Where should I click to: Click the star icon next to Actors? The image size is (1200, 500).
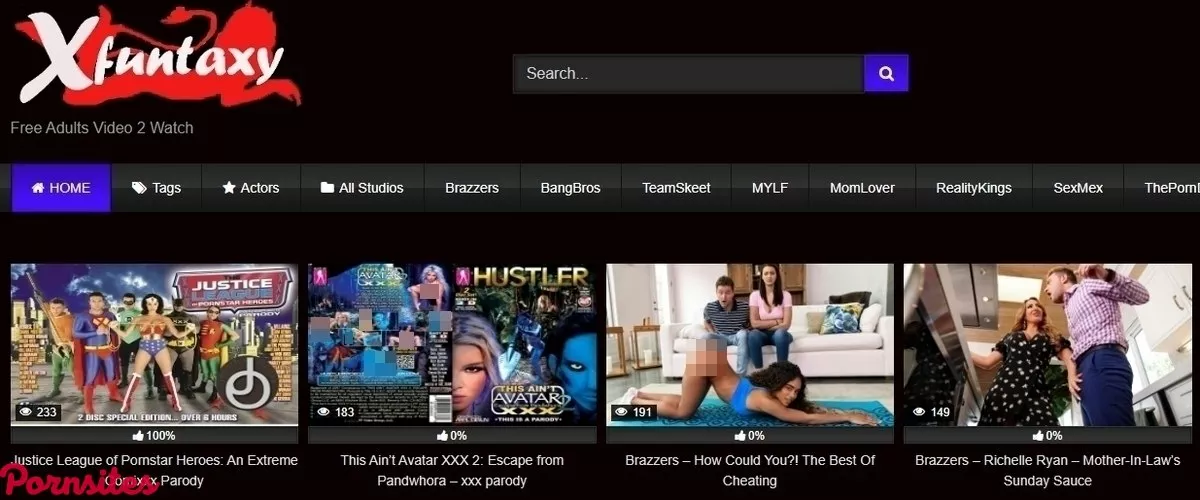coord(229,188)
